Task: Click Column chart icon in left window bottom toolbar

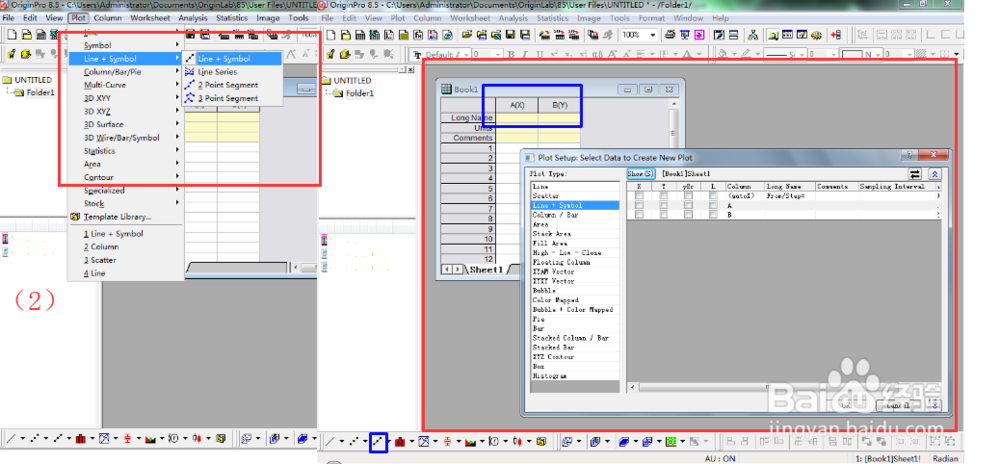Action: 80,440
